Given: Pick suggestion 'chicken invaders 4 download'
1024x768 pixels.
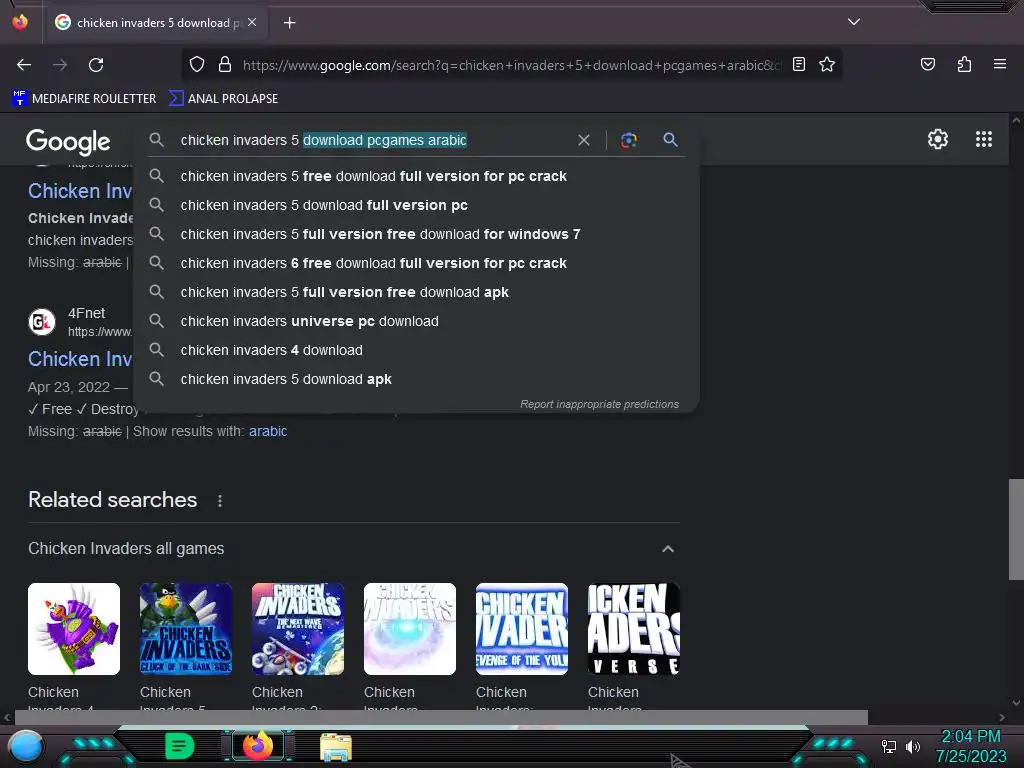Looking at the screenshot, I should point(416,350).
